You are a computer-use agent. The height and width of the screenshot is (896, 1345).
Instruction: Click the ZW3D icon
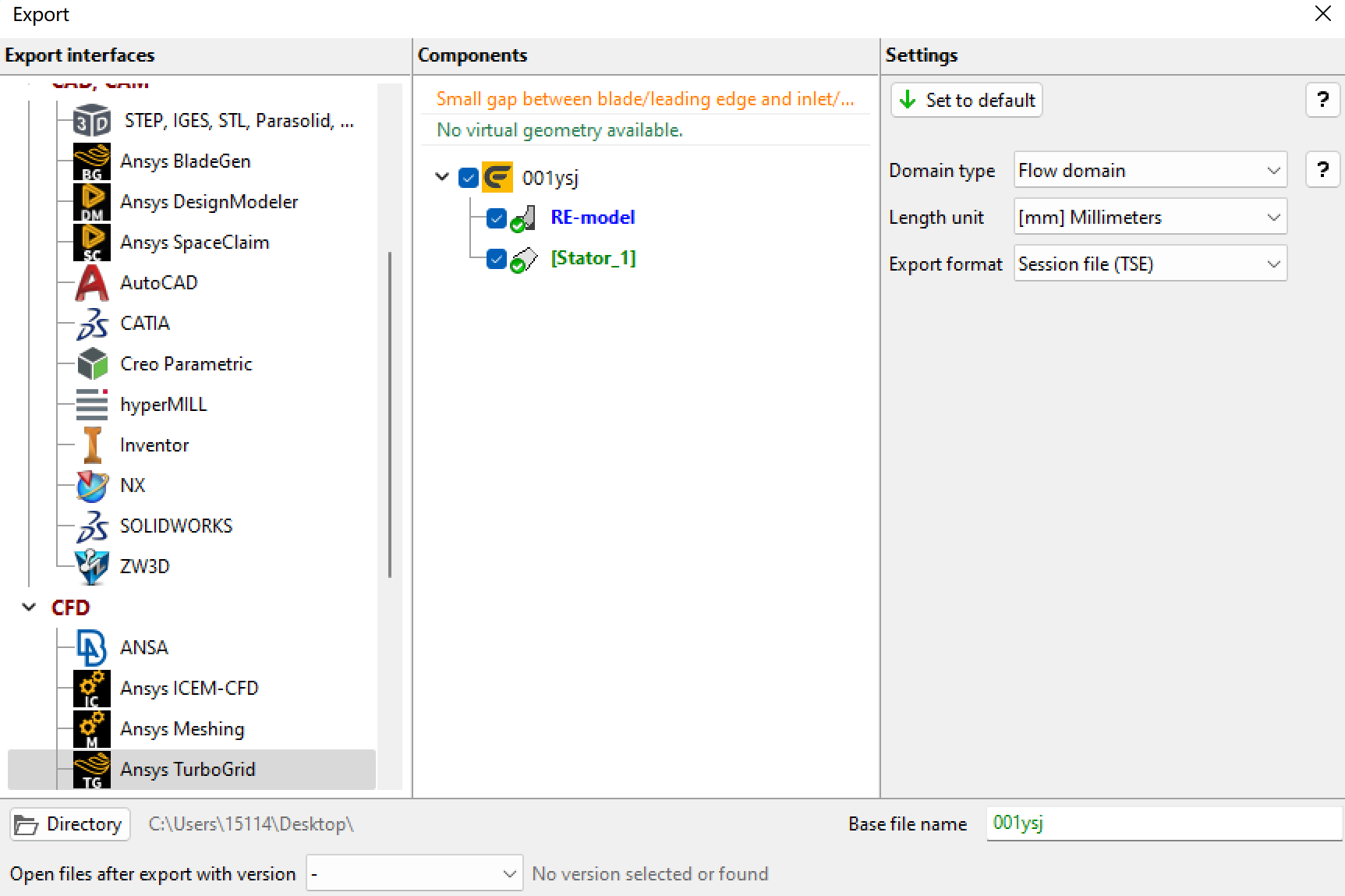point(92,567)
